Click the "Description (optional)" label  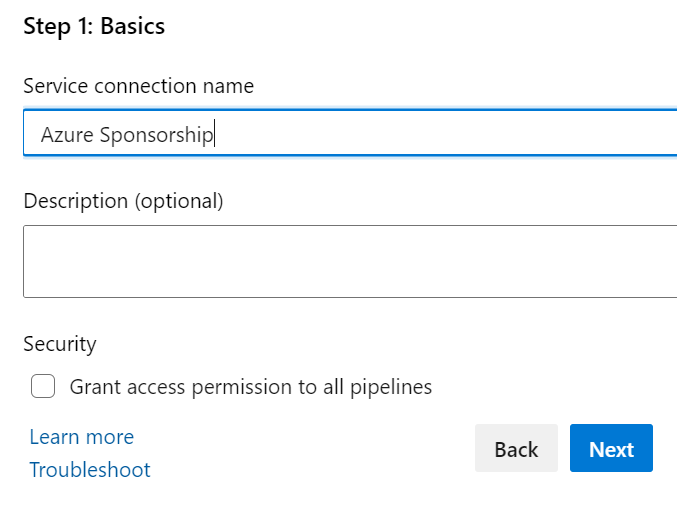pyautogui.click(x=123, y=201)
